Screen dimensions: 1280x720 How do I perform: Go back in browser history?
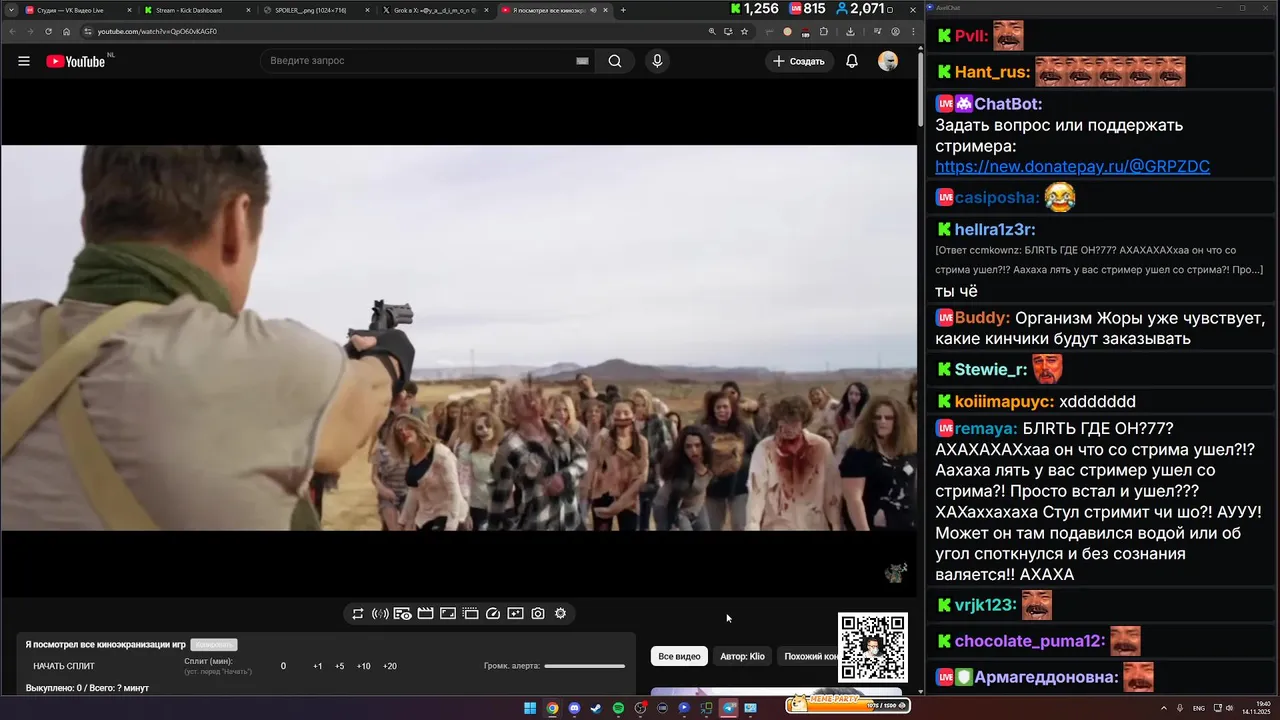click(x=12, y=31)
